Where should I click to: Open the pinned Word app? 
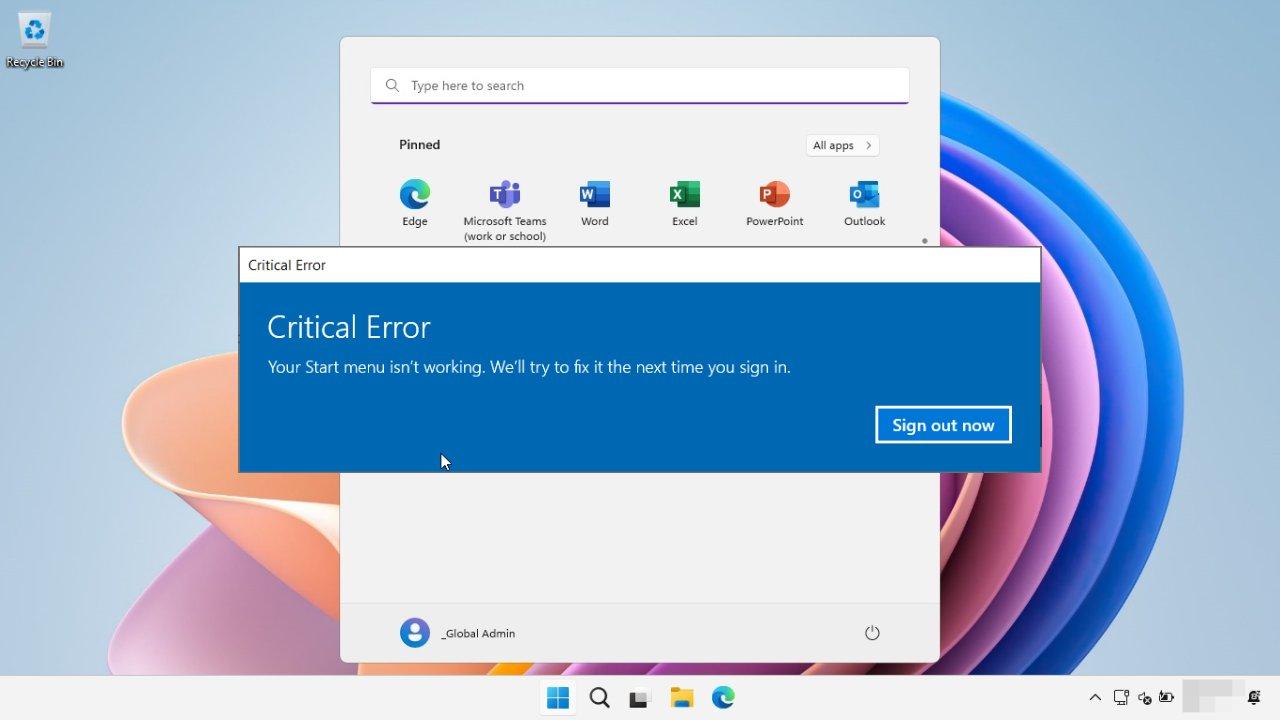pos(594,203)
